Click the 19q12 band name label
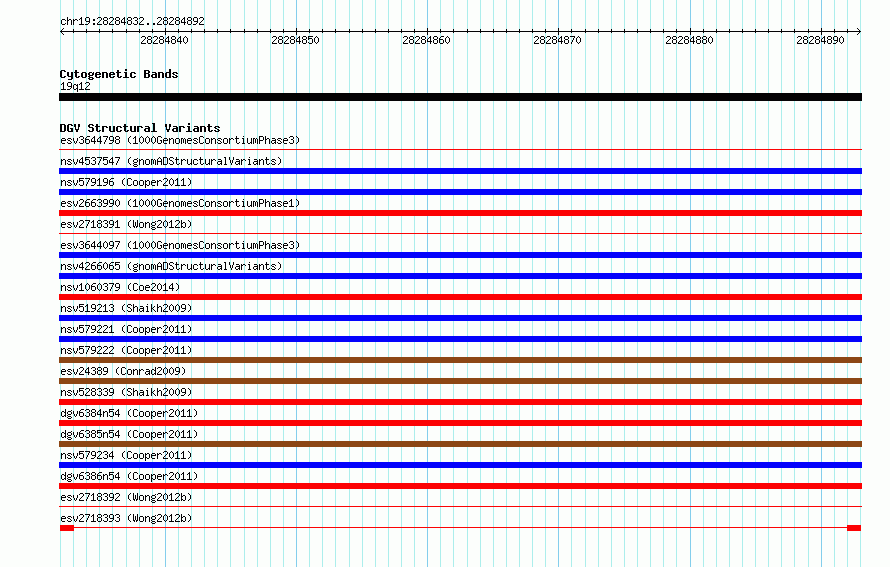This screenshot has height=567, width=890. point(75,86)
